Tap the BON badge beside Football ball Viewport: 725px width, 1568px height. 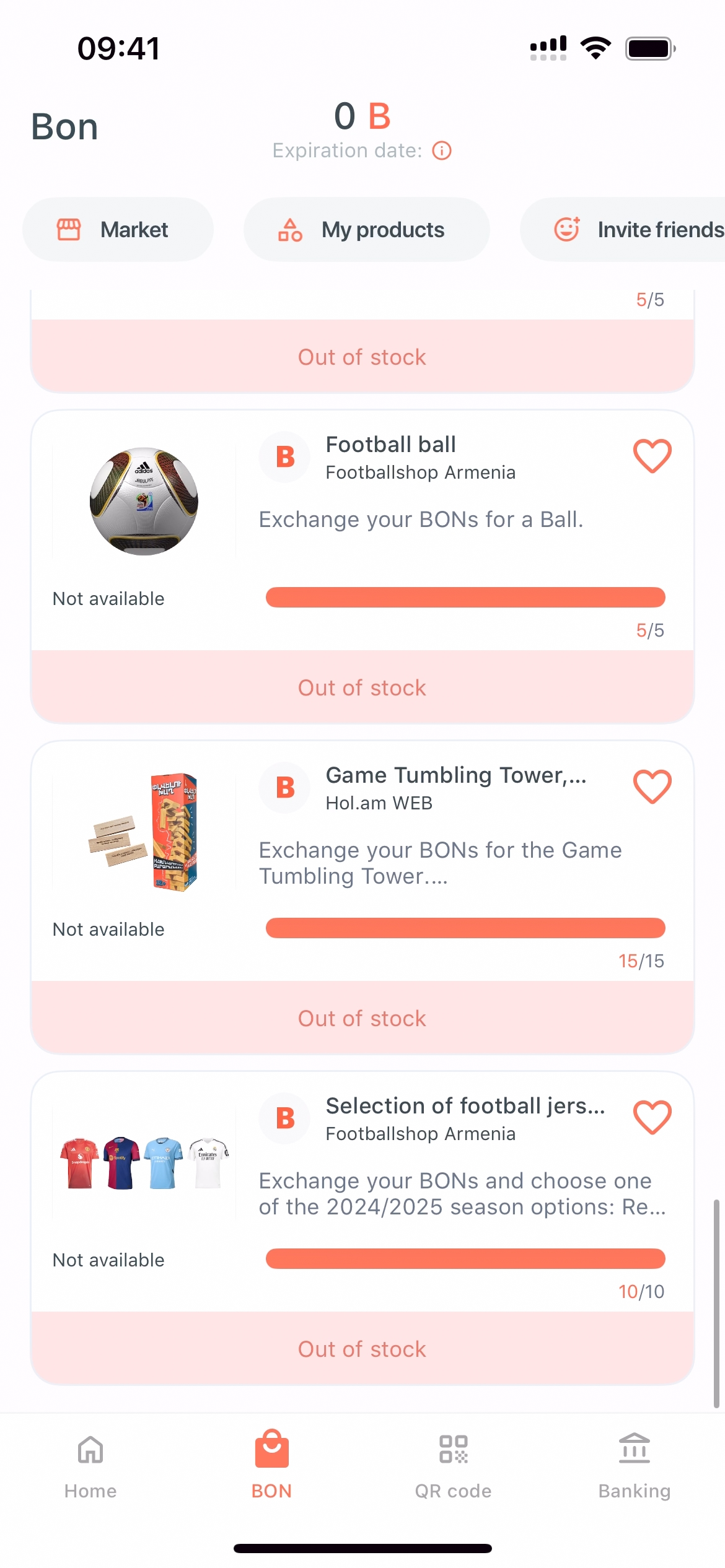(285, 457)
